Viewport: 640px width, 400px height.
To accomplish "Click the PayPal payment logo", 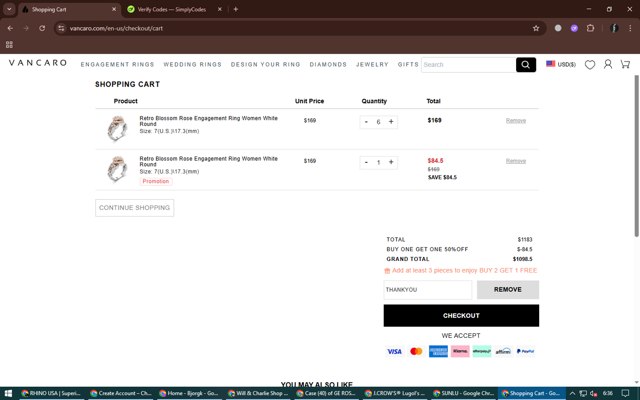I will 526,351.
